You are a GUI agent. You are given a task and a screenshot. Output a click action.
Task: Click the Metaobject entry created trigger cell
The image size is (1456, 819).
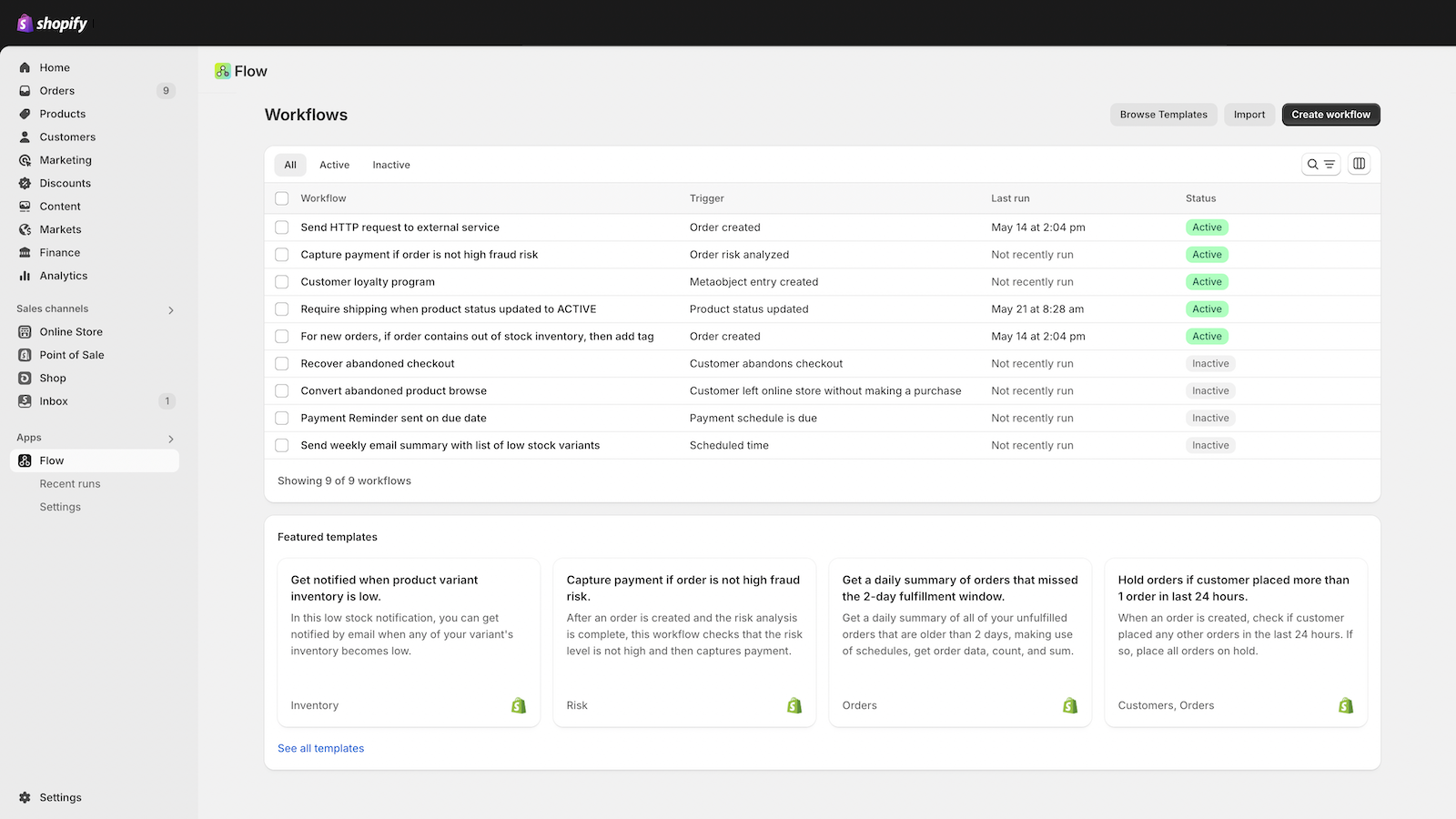[x=753, y=282]
